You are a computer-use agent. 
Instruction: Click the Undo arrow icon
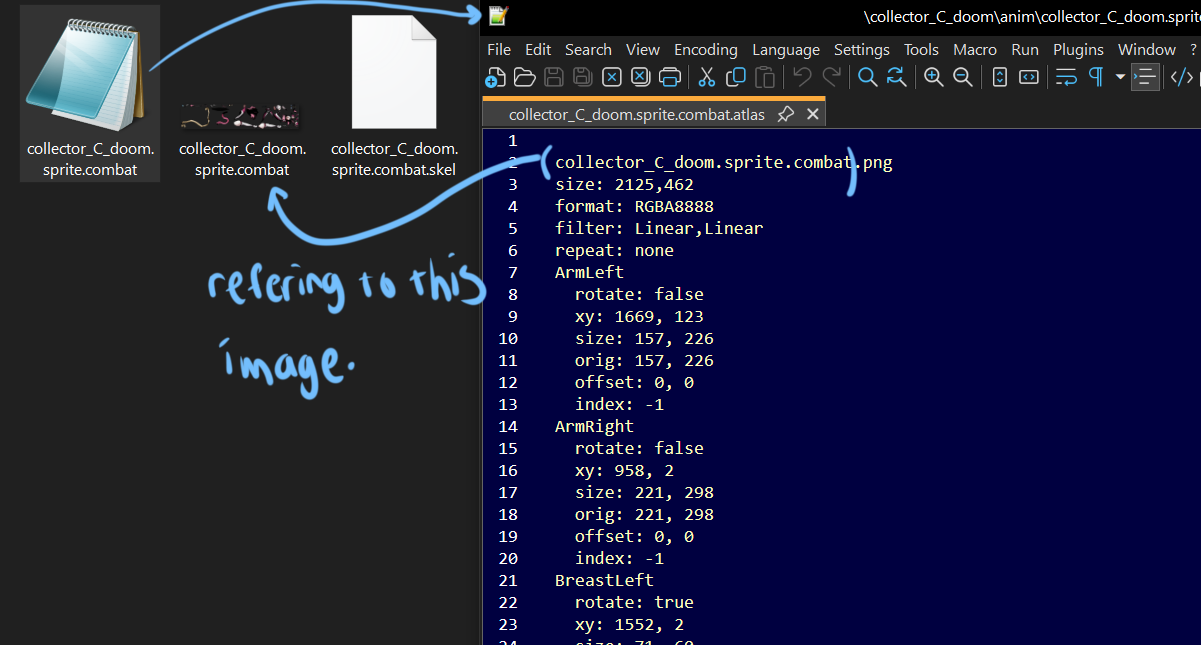pyautogui.click(x=801, y=77)
